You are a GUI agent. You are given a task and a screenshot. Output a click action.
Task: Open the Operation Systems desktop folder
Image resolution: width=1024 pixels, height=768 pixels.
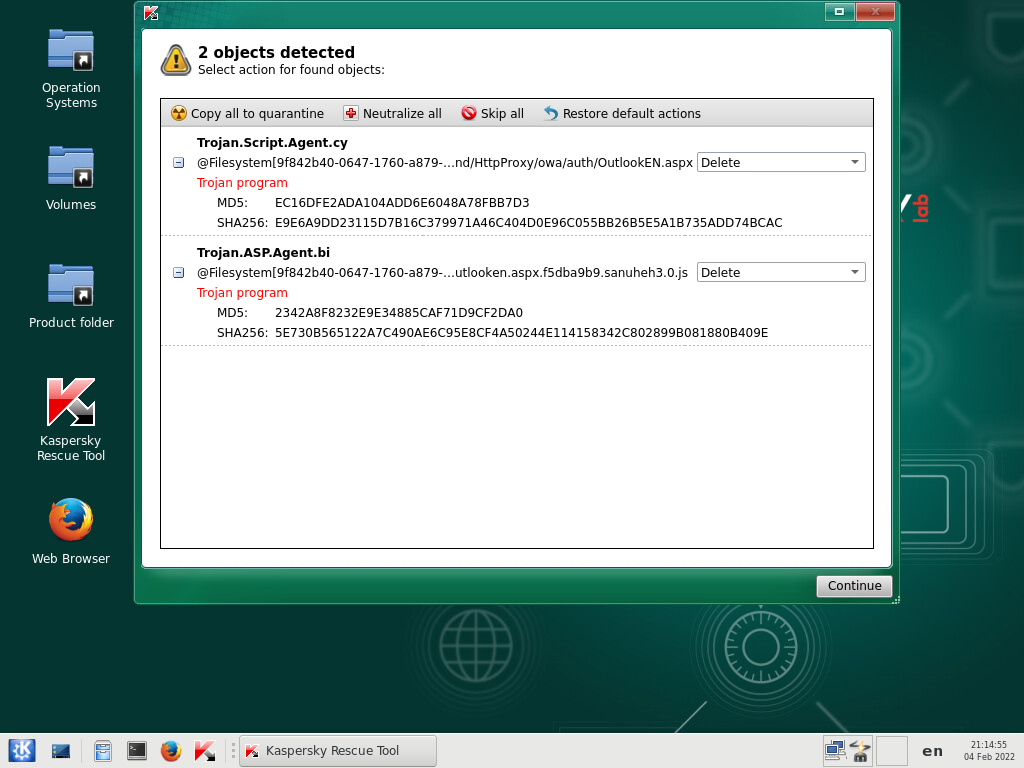click(x=70, y=49)
